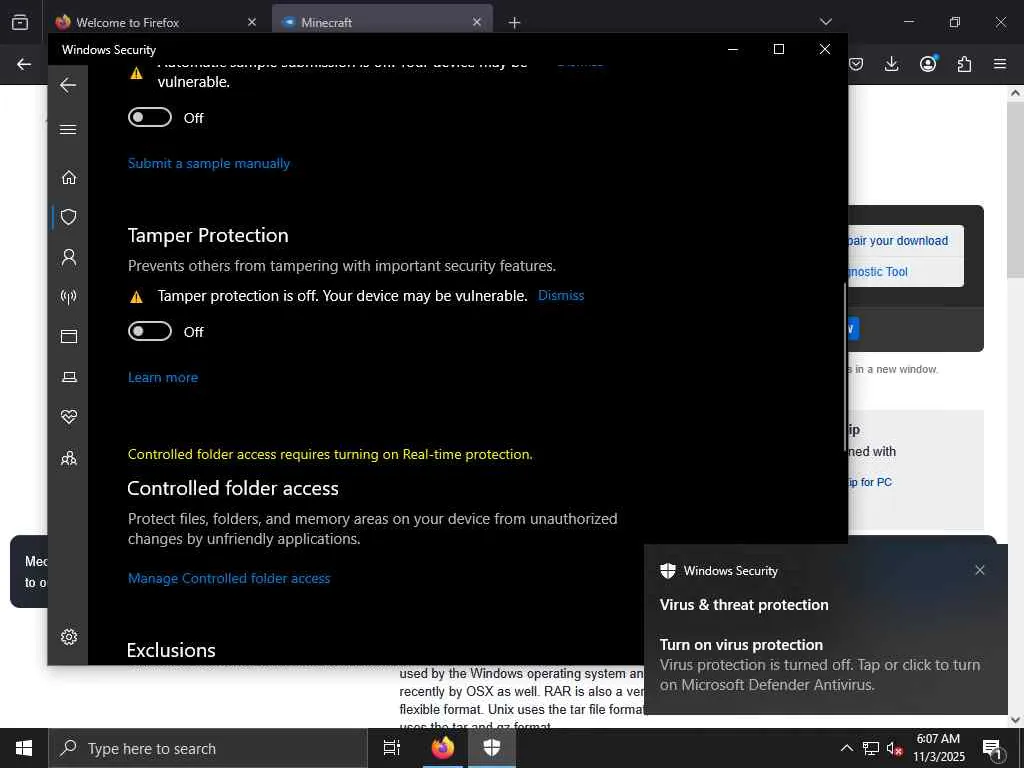The width and height of the screenshot is (1024, 768).
Task: Open the clock showing 6:07 AM
Action: coord(938,748)
